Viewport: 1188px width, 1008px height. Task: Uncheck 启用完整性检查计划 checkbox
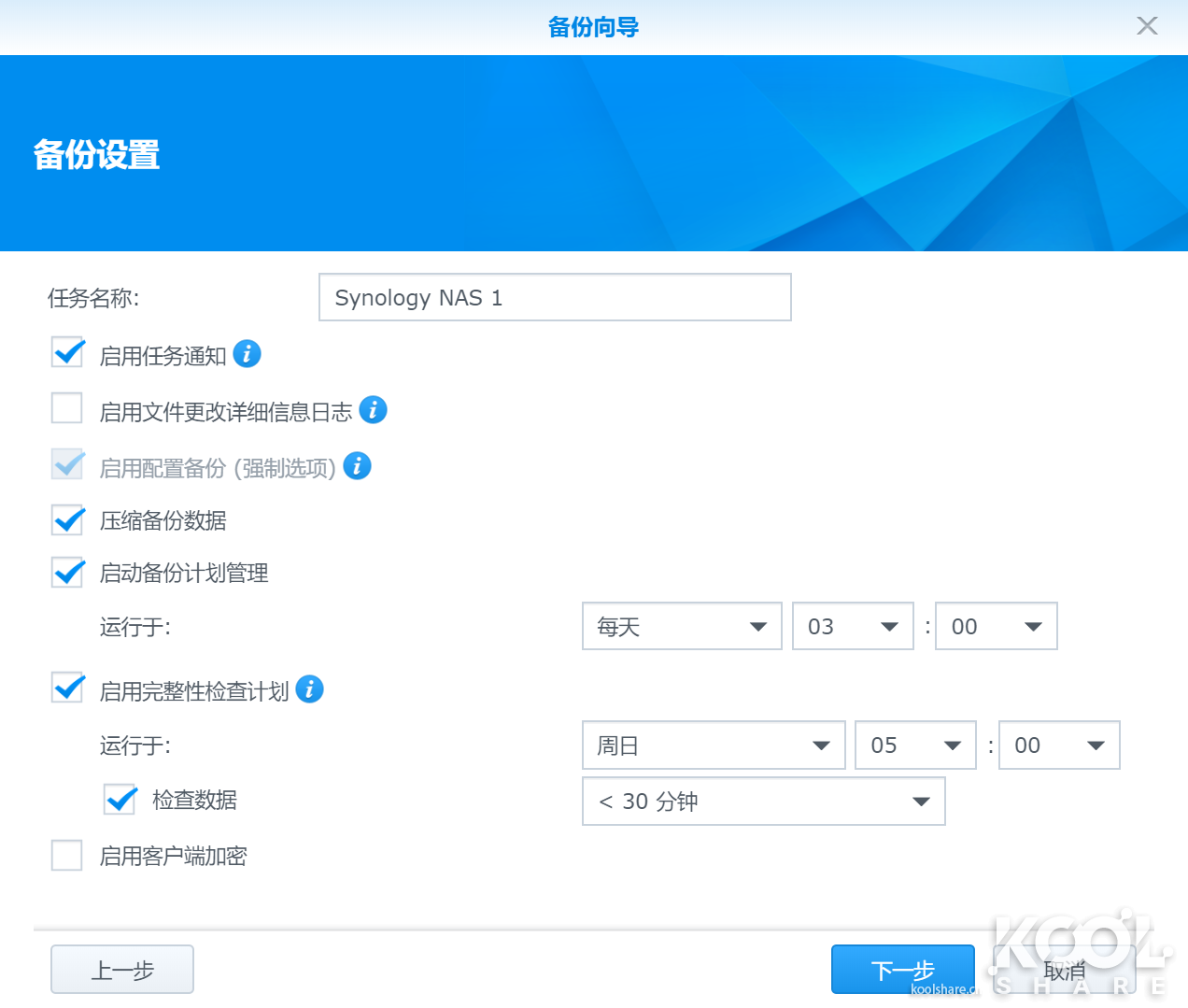point(67,689)
